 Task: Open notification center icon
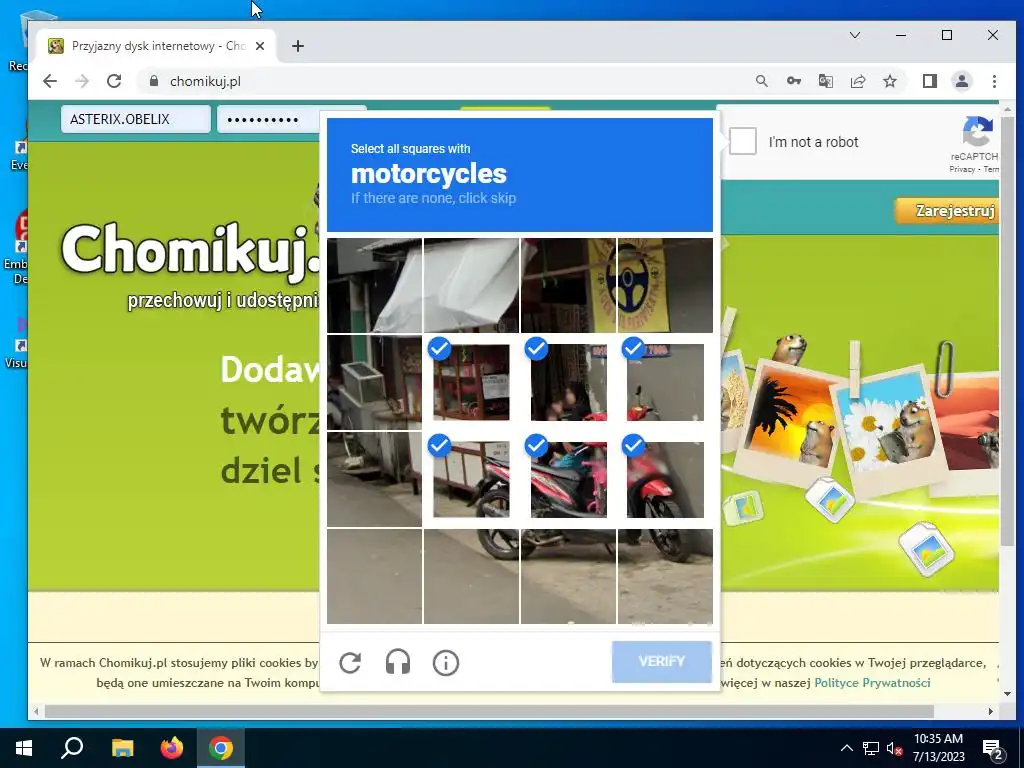click(992, 750)
